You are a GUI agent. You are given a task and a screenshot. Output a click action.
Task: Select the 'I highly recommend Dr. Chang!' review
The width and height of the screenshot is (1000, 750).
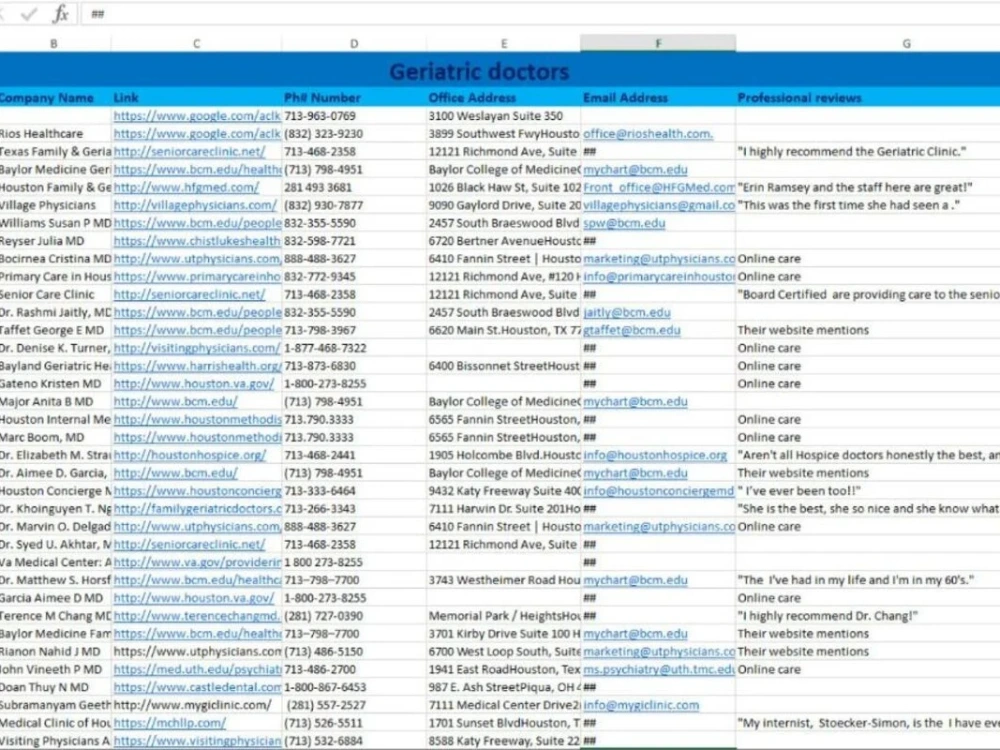(827, 616)
